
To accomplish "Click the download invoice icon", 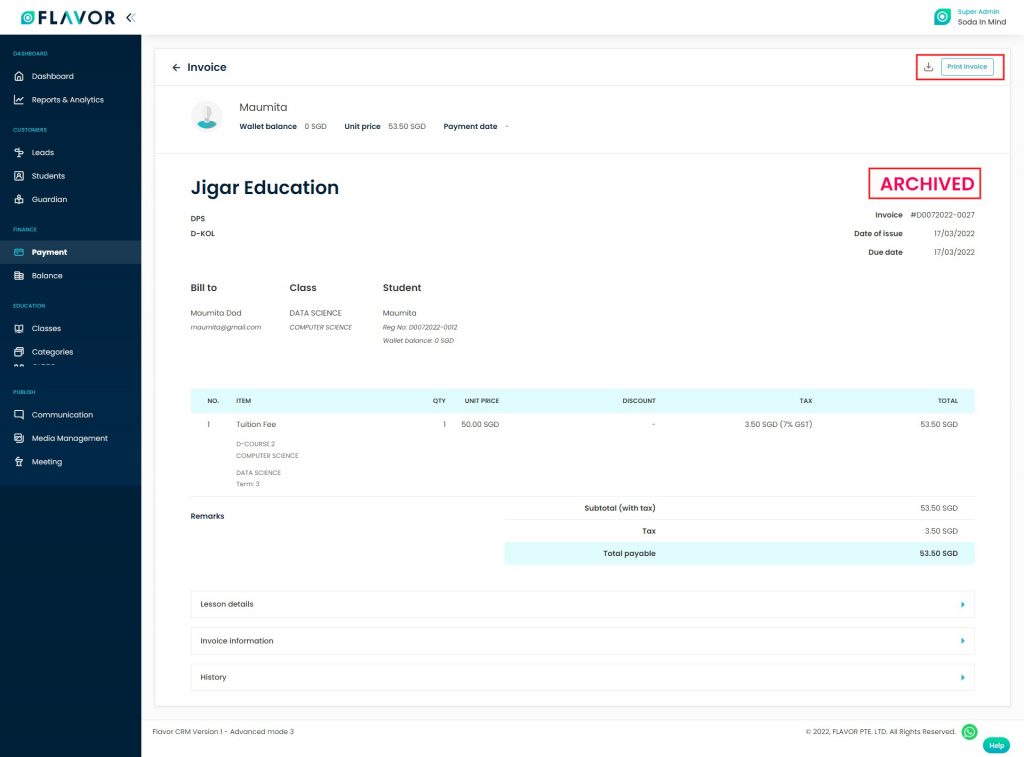I will tap(930, 66).
